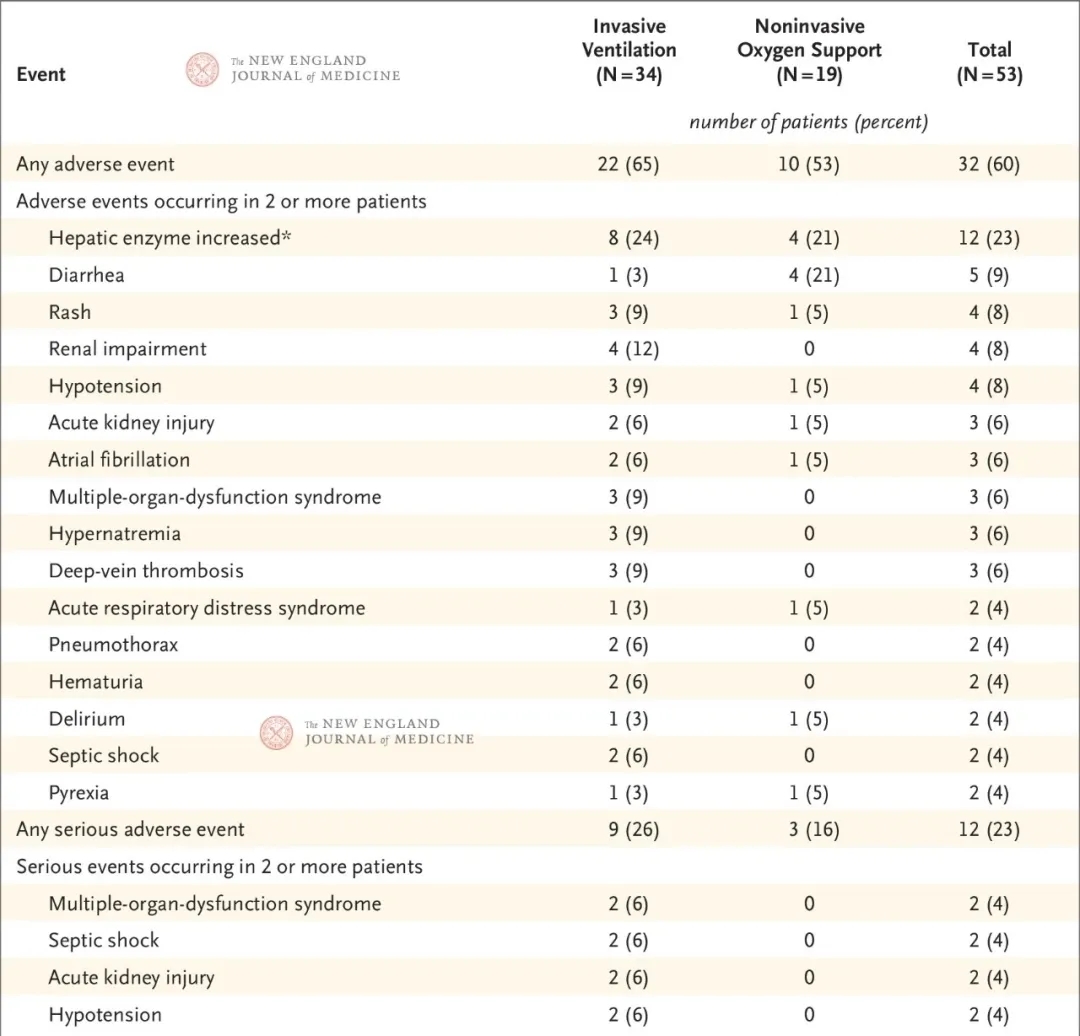This screenshot has height=1036, width=1080.
Task: Click the NEJM seal logo near the Delirium row
Action: tap(277, 732)
